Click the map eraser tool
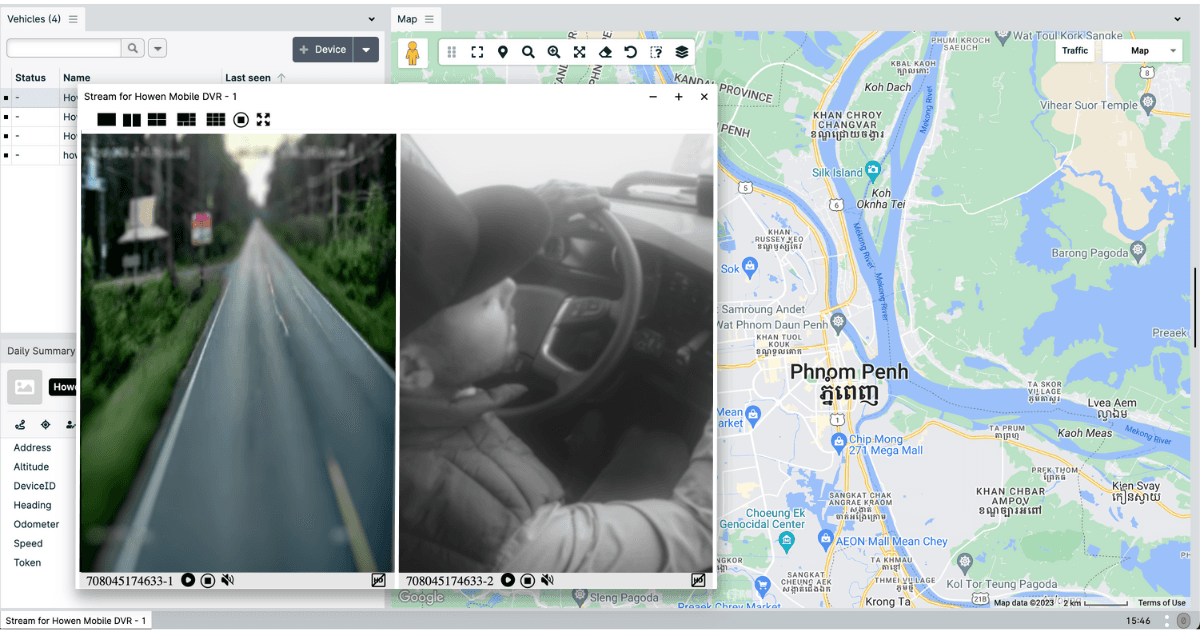The image size is (1200, 630). click(605, 52)
